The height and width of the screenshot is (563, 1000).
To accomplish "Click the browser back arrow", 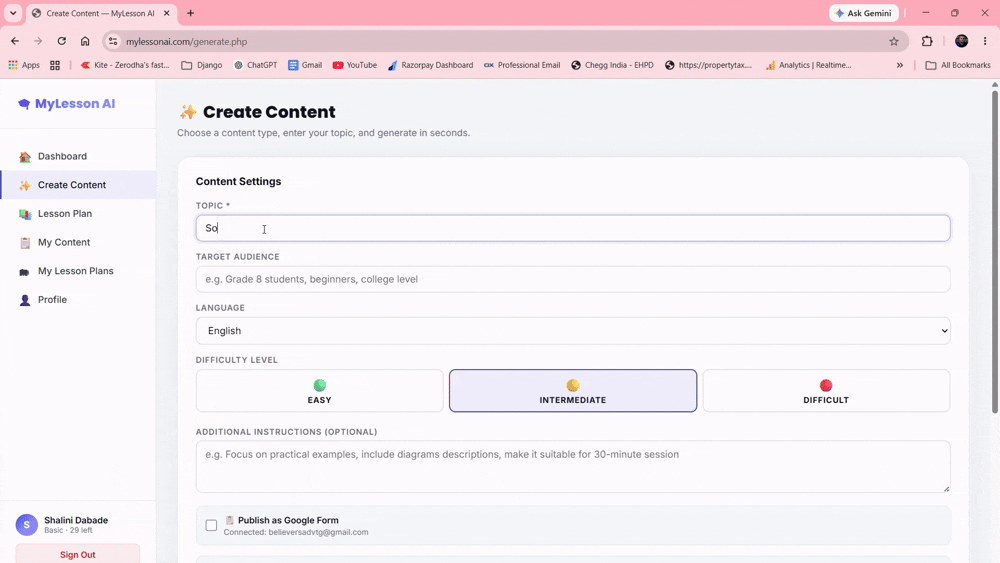I will (15, 41).
